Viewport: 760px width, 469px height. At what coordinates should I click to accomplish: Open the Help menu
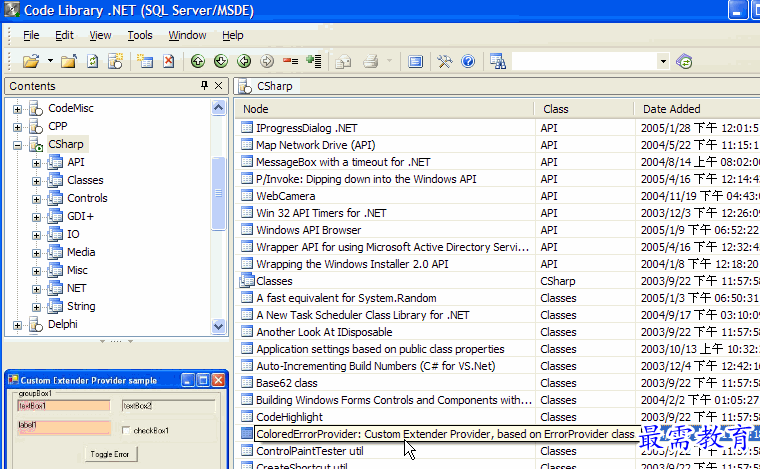[x=233, y=35]
